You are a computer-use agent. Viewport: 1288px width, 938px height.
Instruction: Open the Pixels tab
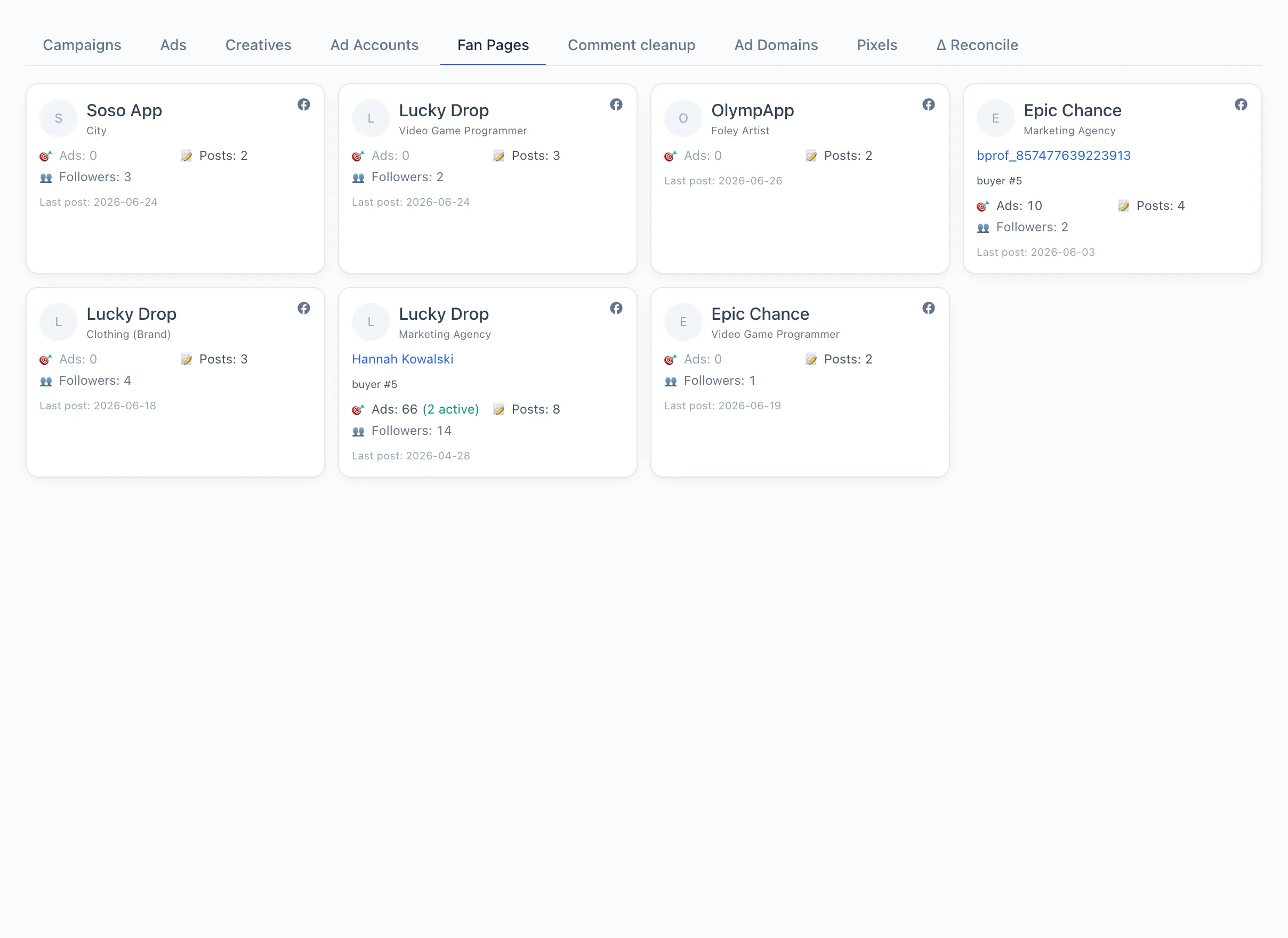[x=877, y=45]
